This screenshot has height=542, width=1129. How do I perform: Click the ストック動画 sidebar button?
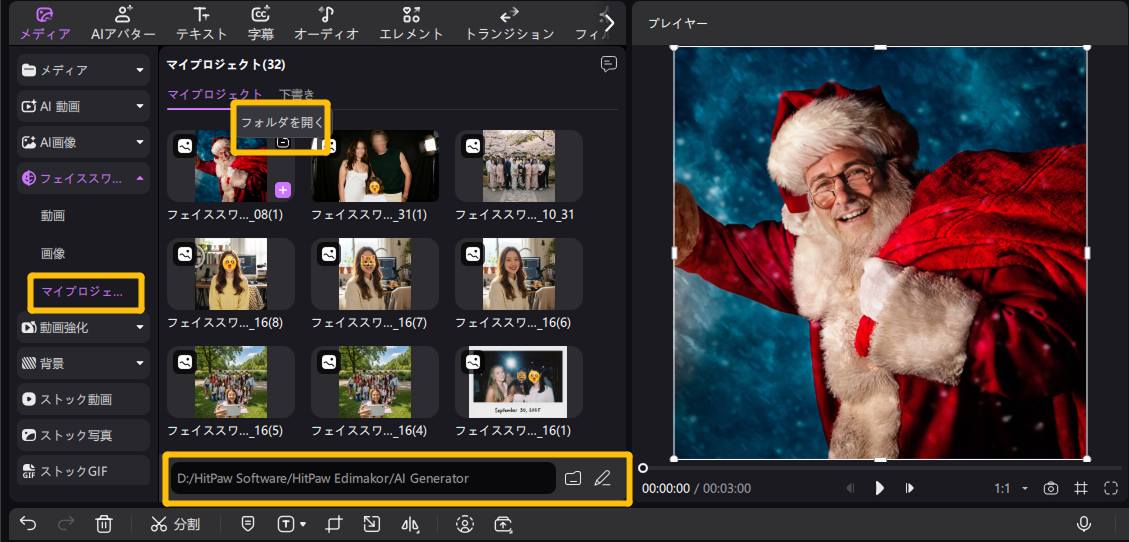point(84,399)
